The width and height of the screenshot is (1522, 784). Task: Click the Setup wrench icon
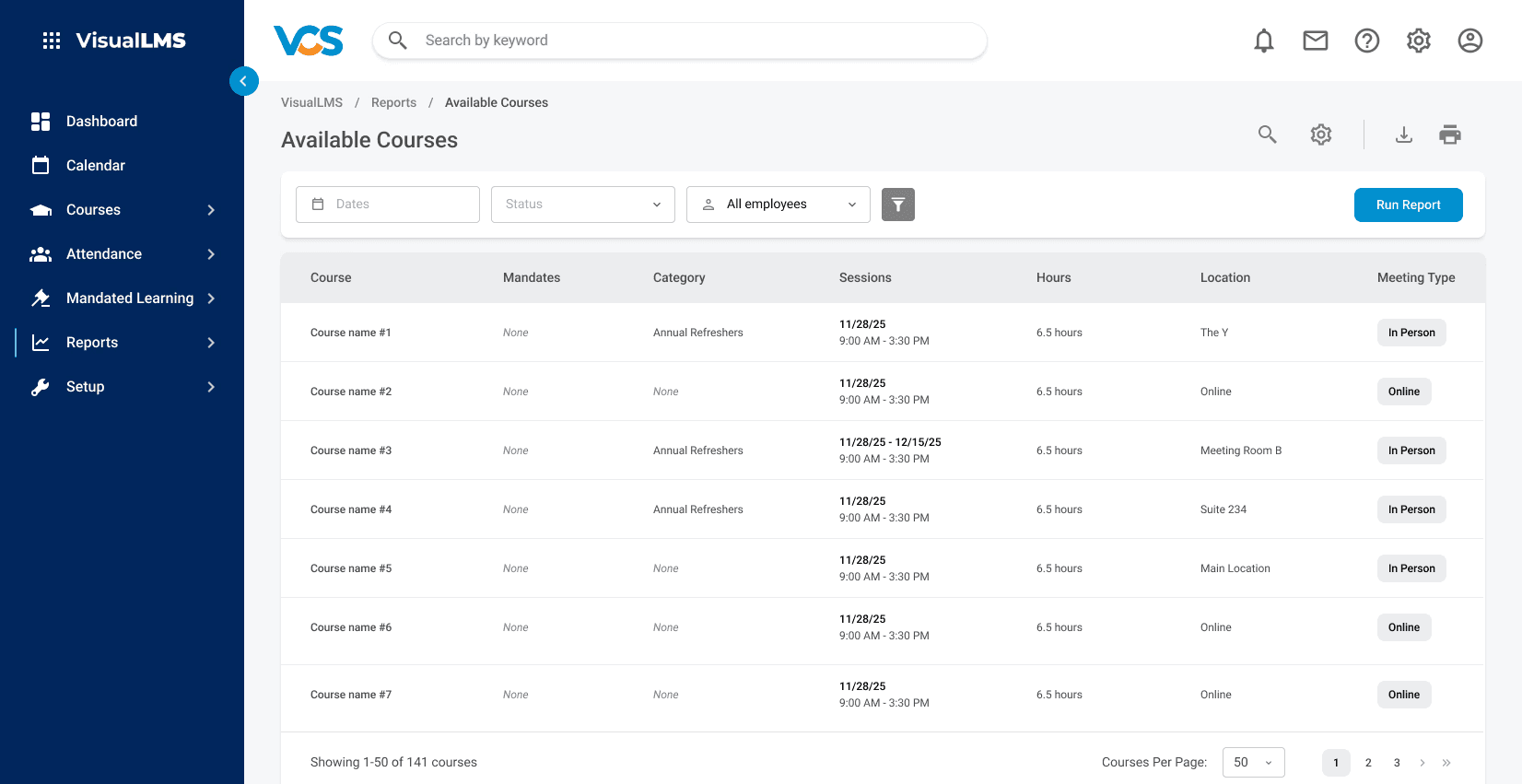coord(41,387)
